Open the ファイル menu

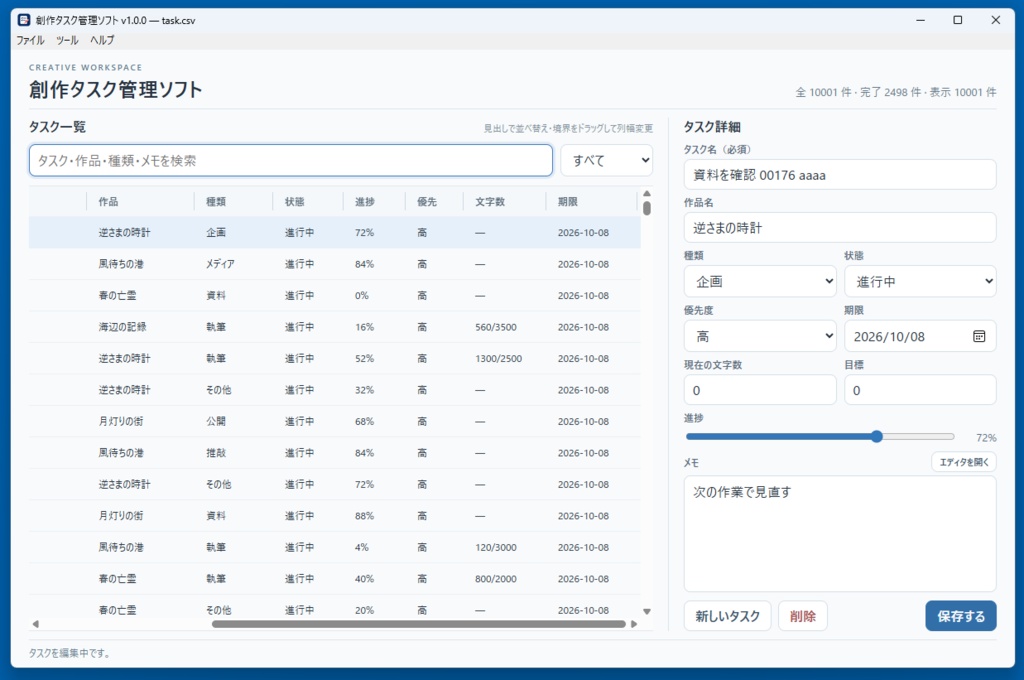tap(30, 40)
